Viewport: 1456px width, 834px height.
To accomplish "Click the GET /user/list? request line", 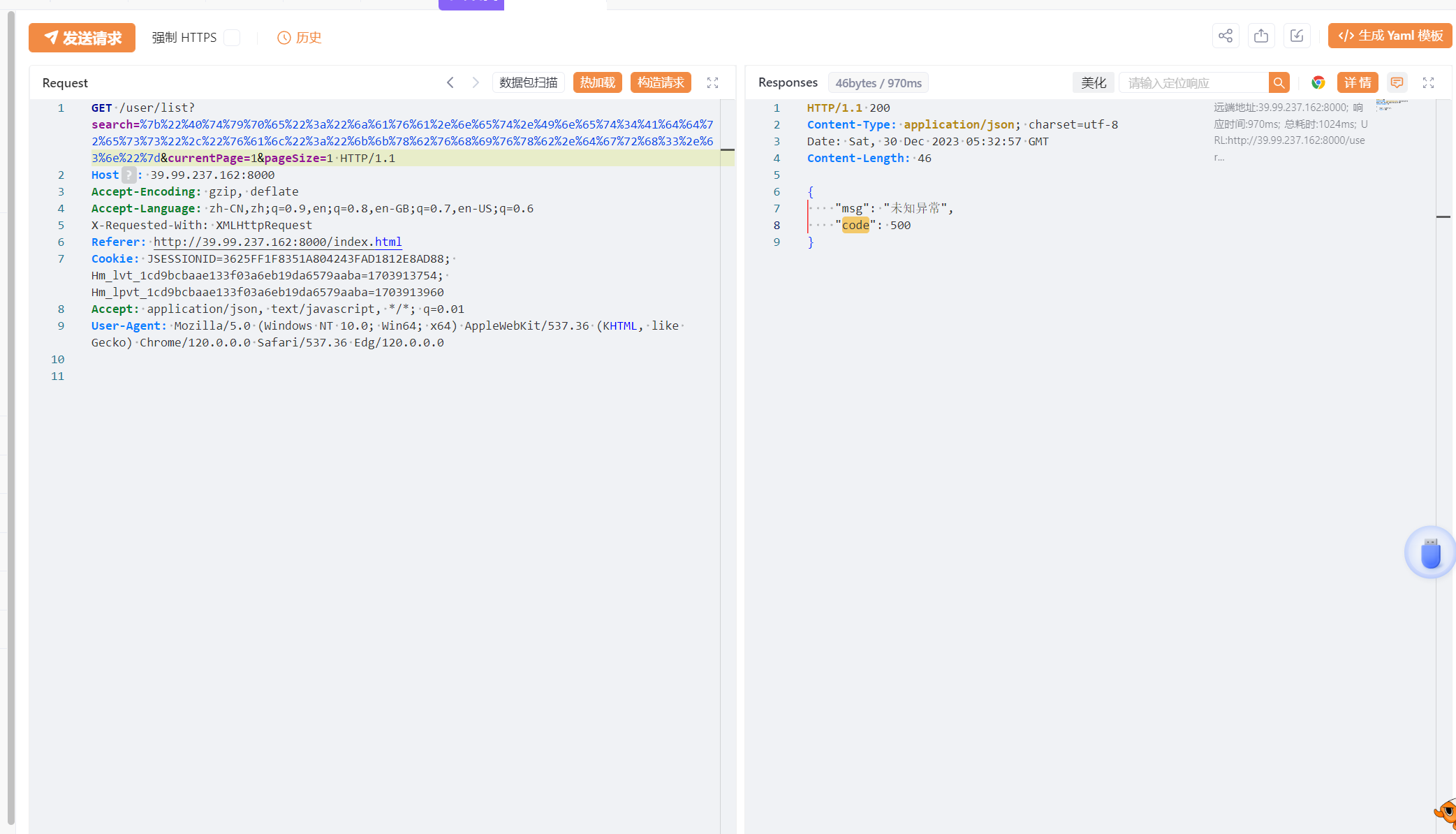I will [x=142, y=108].
